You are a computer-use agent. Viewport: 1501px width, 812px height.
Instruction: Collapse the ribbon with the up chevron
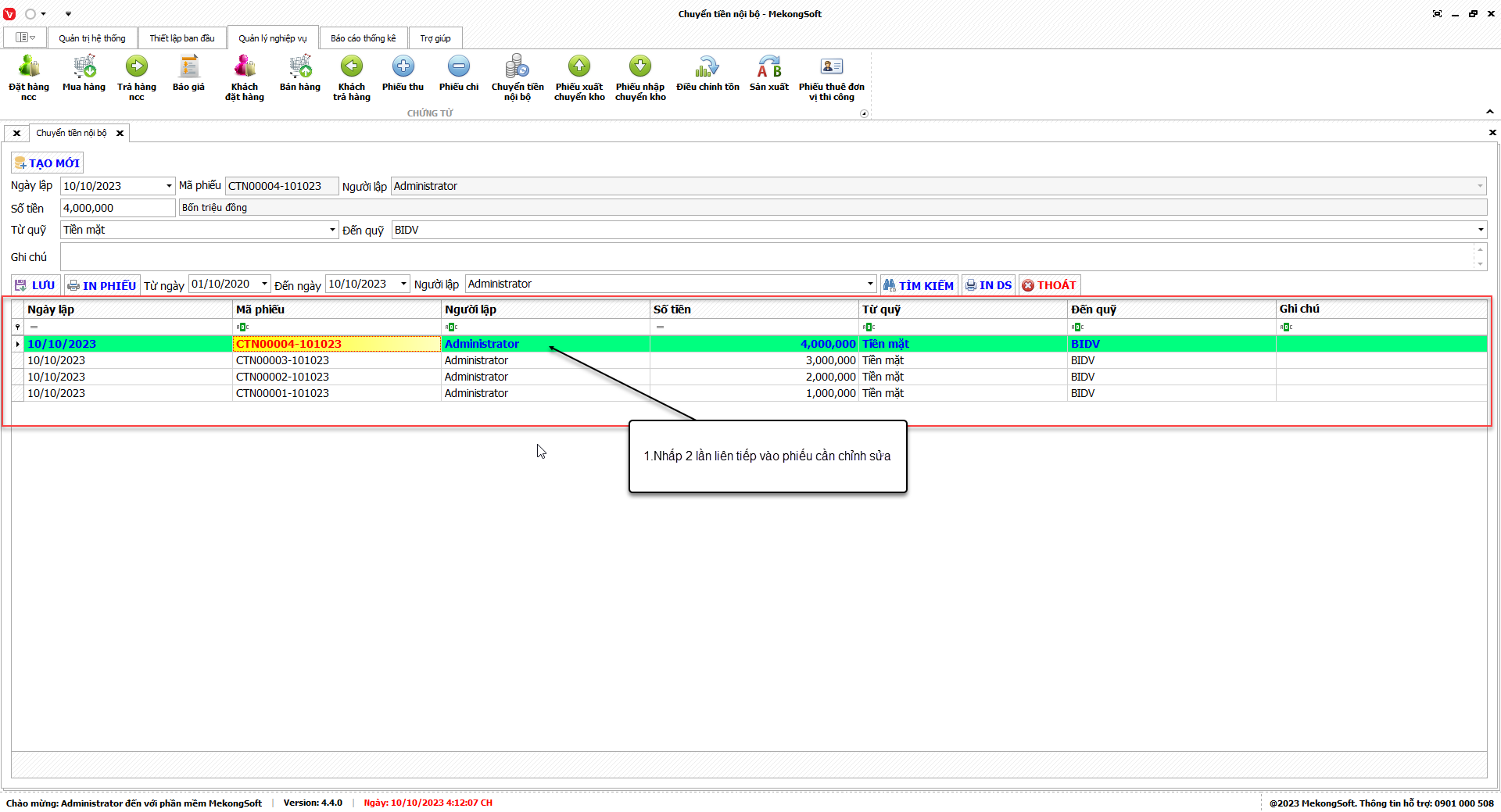(x=1490, y=112)
